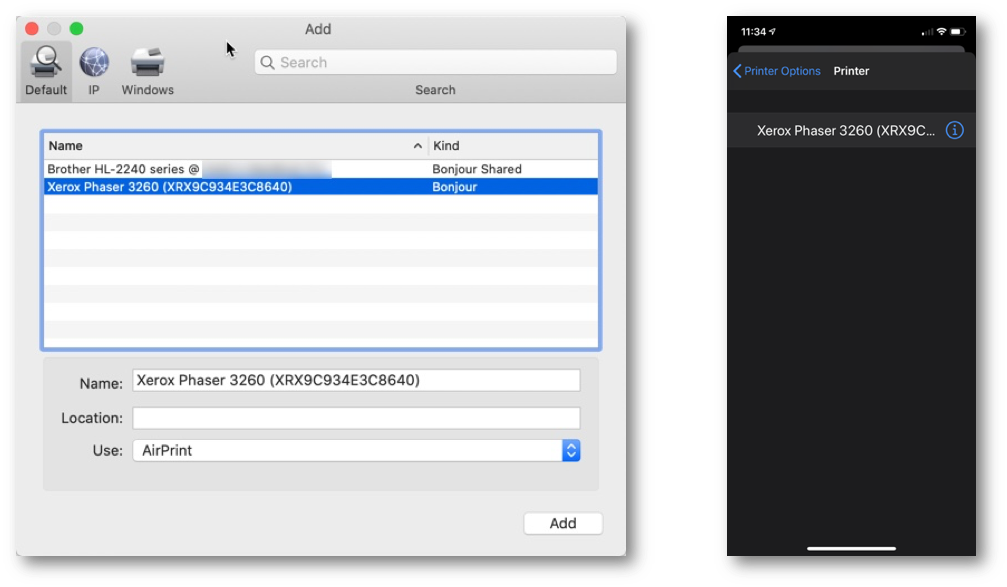Open the Windows printer tab
Viewport: 1007px width, 587px height.
148,71
